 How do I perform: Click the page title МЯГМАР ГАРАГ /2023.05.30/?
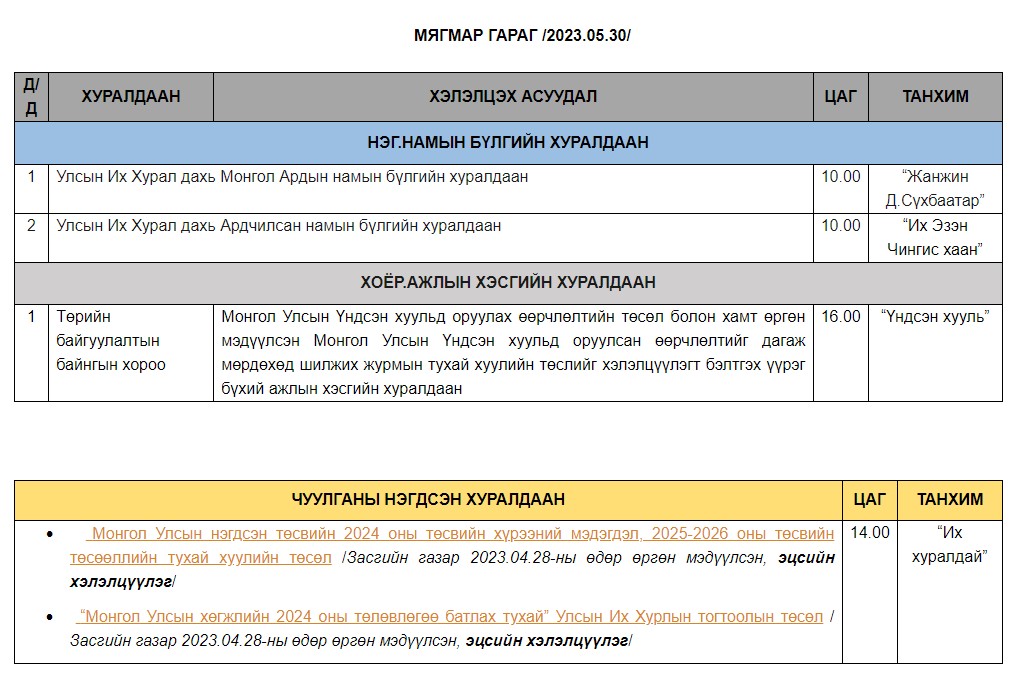pos(522,36)
